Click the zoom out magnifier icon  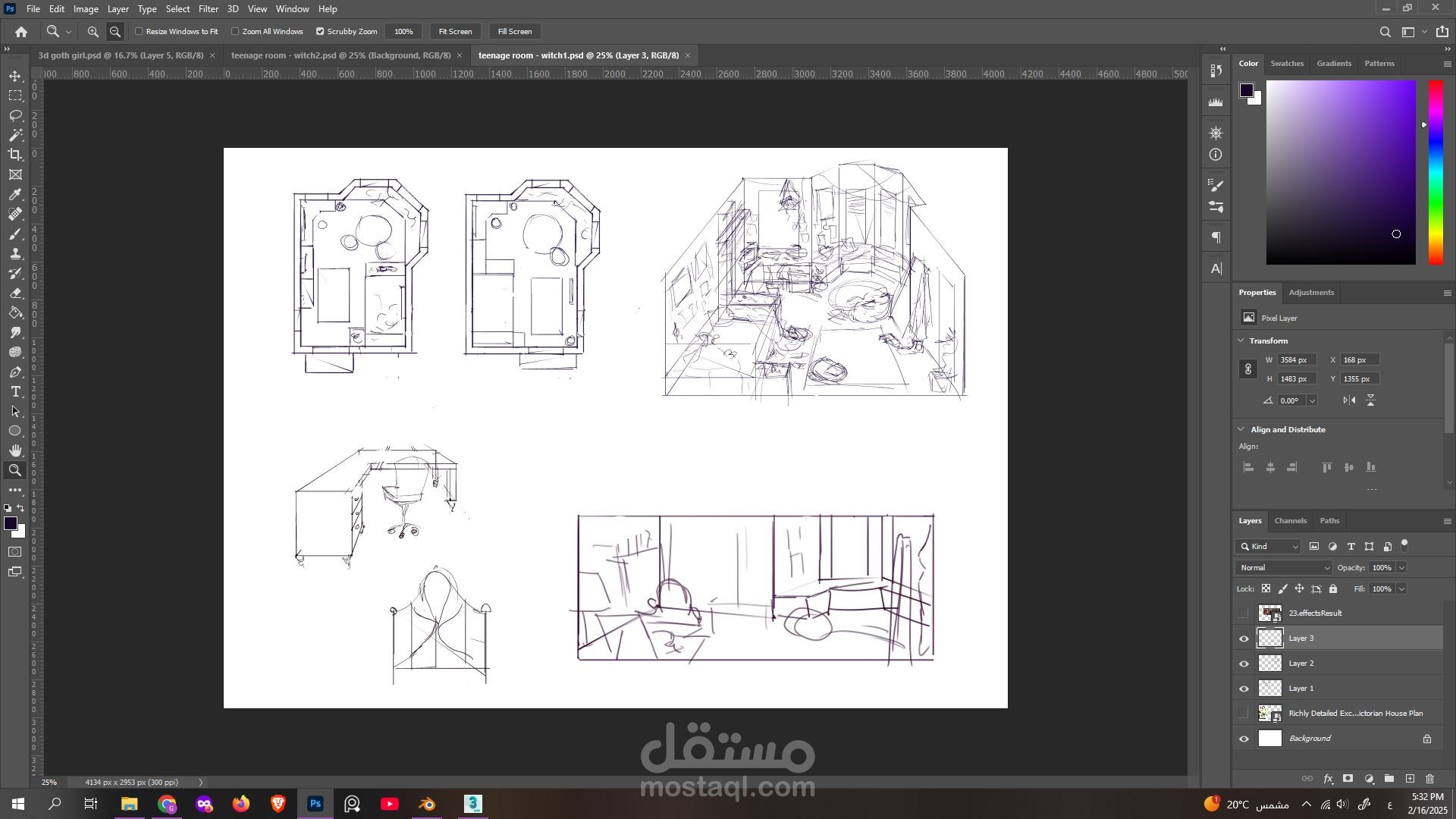coord(115,32)
